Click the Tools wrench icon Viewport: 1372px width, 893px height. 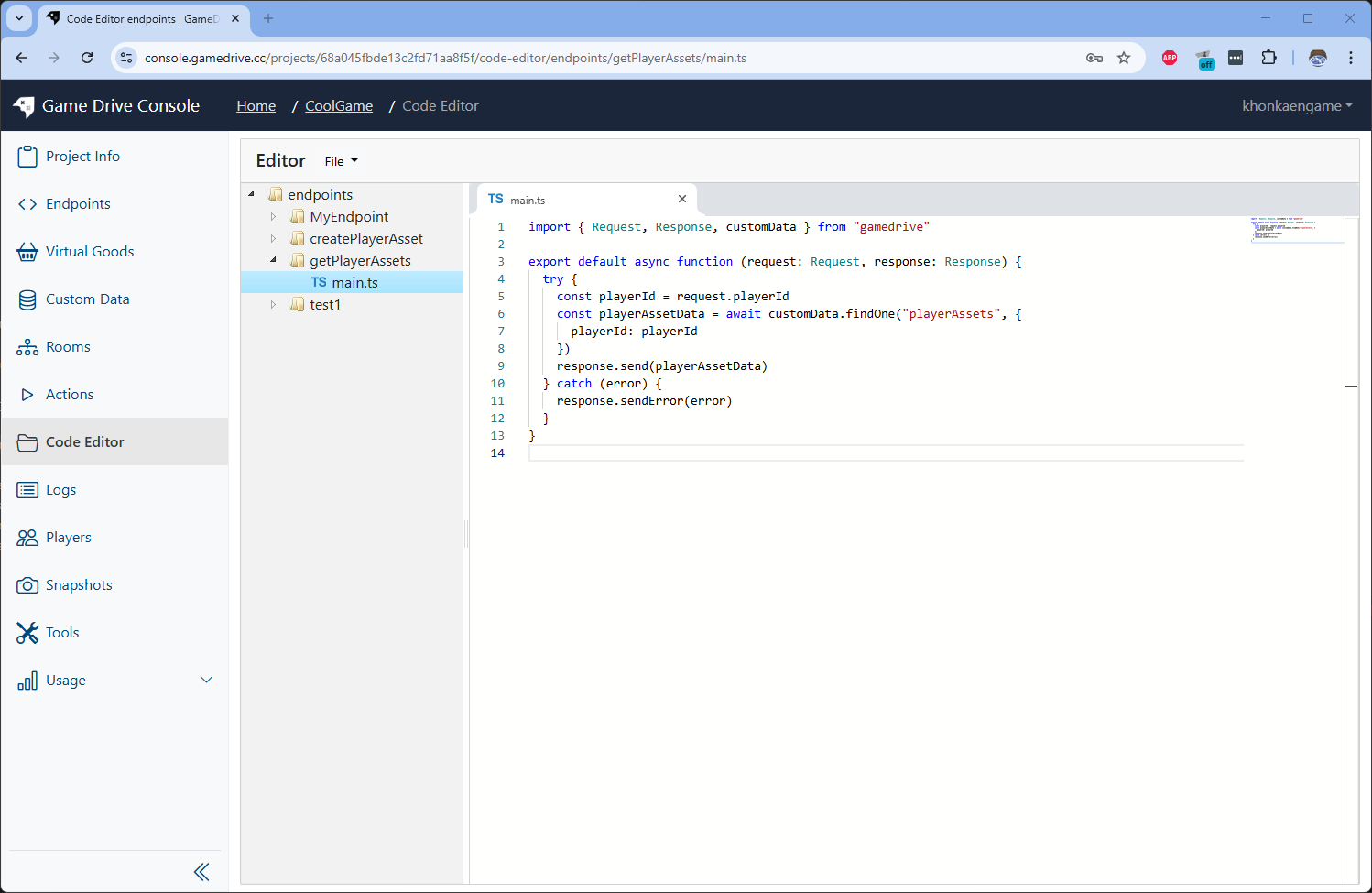pyautogui.click(x=27, y=633)
